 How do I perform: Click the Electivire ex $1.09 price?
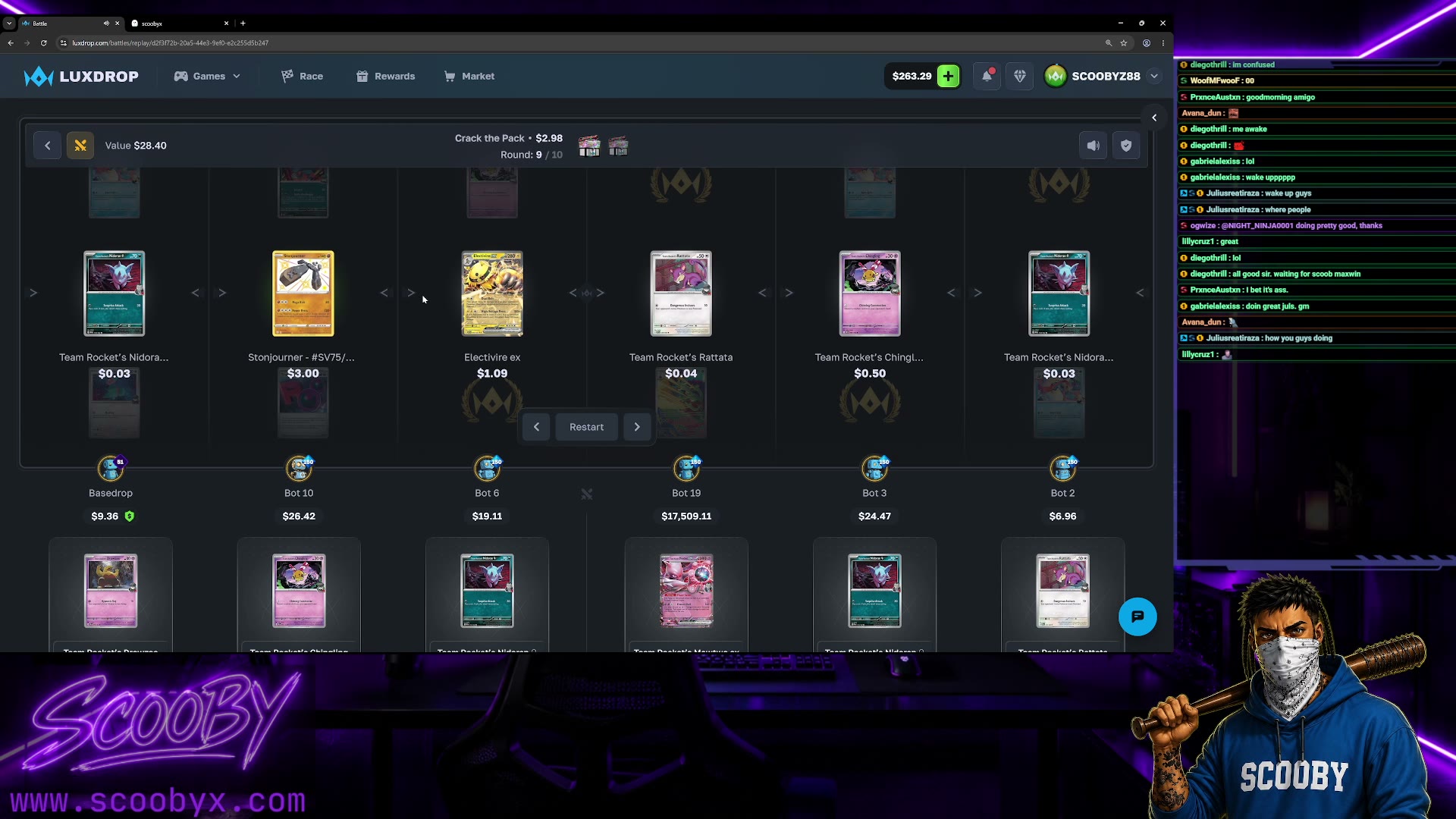tap(492, 374)
